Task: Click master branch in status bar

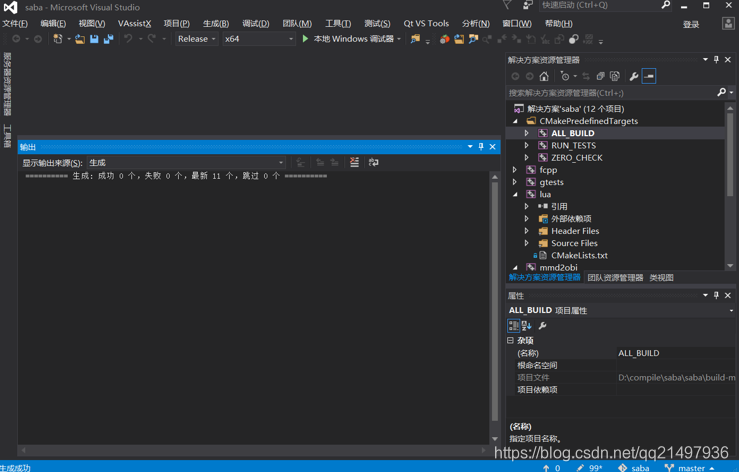Action: click(x=691, y=467)
